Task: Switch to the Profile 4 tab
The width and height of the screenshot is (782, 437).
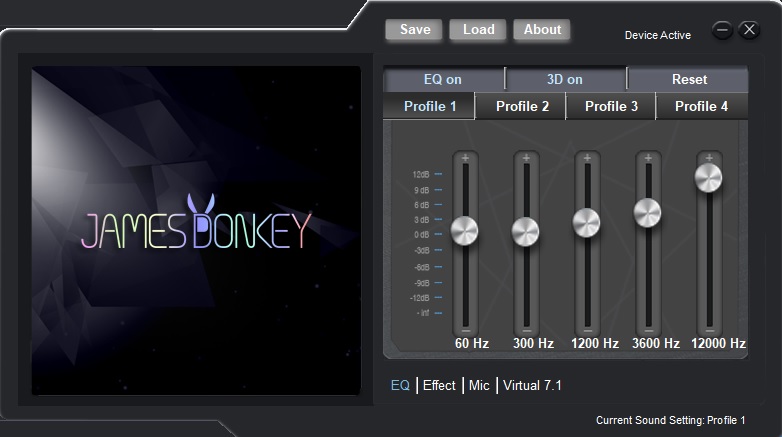Action: click(x=701, y=106)
